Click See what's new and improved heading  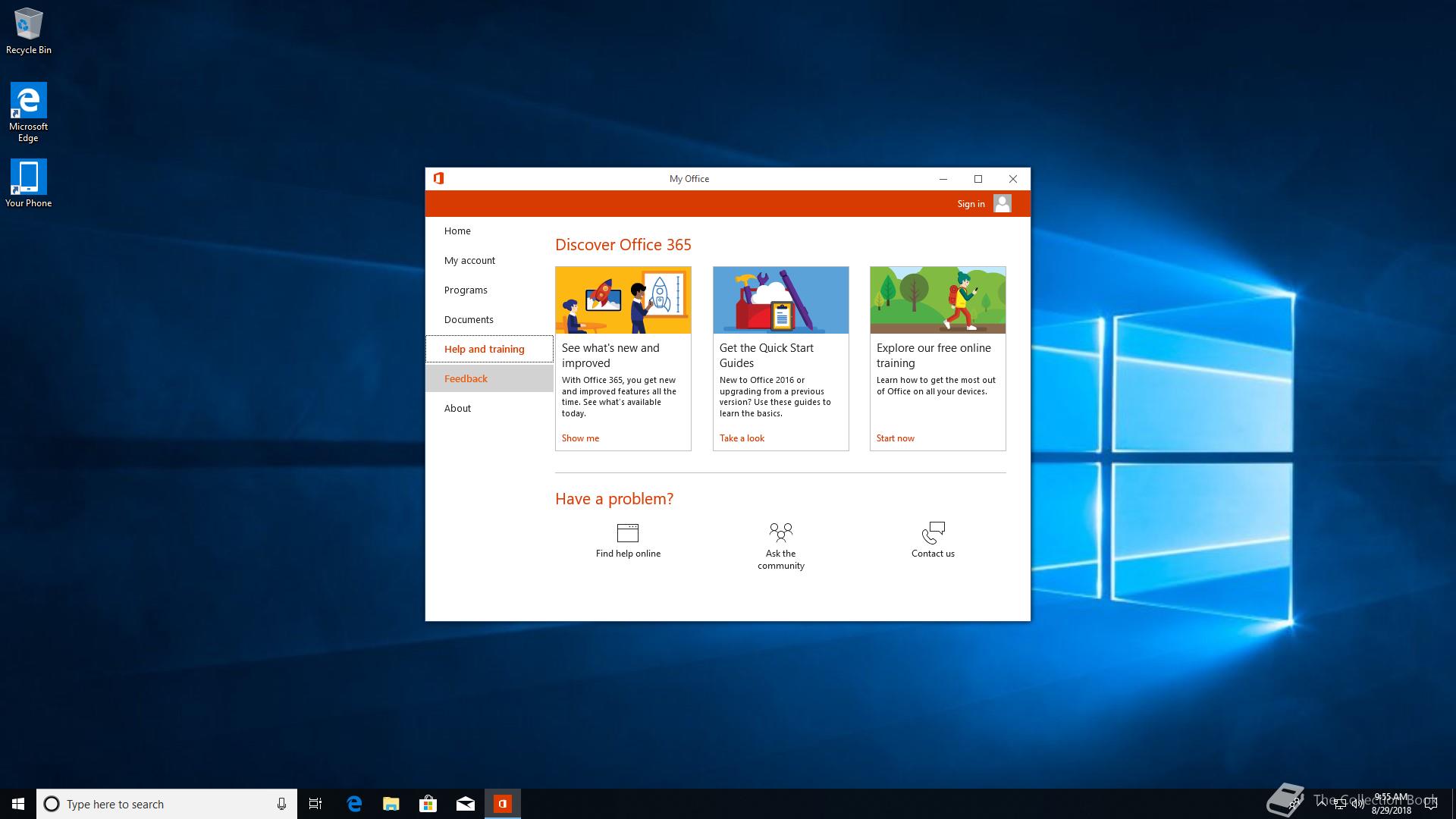(x=610, y=356)
